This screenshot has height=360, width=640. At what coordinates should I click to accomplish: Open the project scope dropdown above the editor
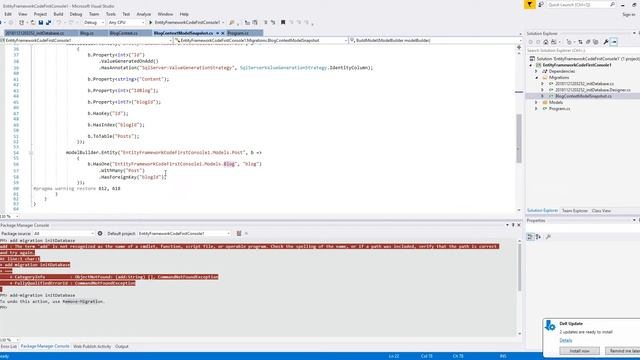pyautogui.click(x=87, y=40)
